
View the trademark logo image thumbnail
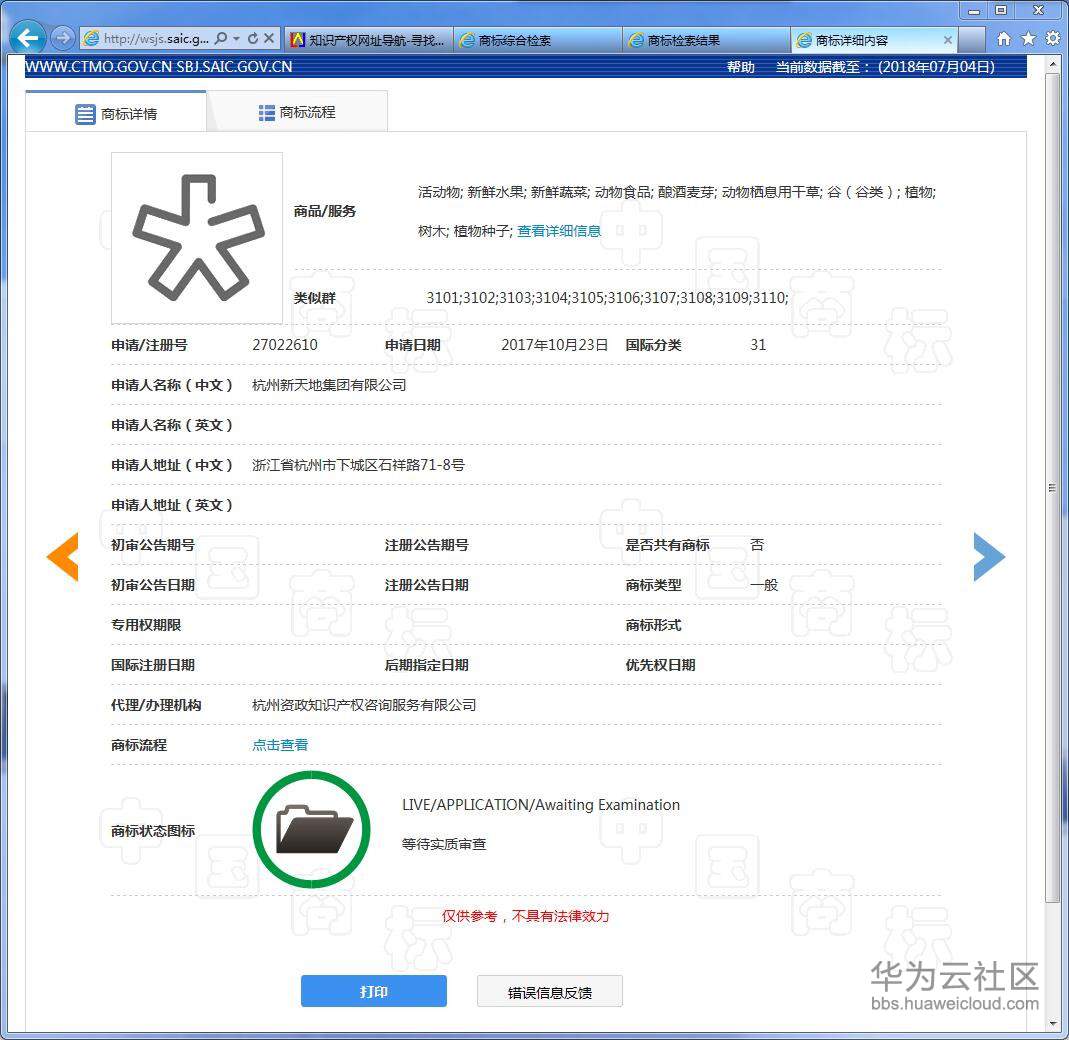pyautogui.click(x=196, y=237)
